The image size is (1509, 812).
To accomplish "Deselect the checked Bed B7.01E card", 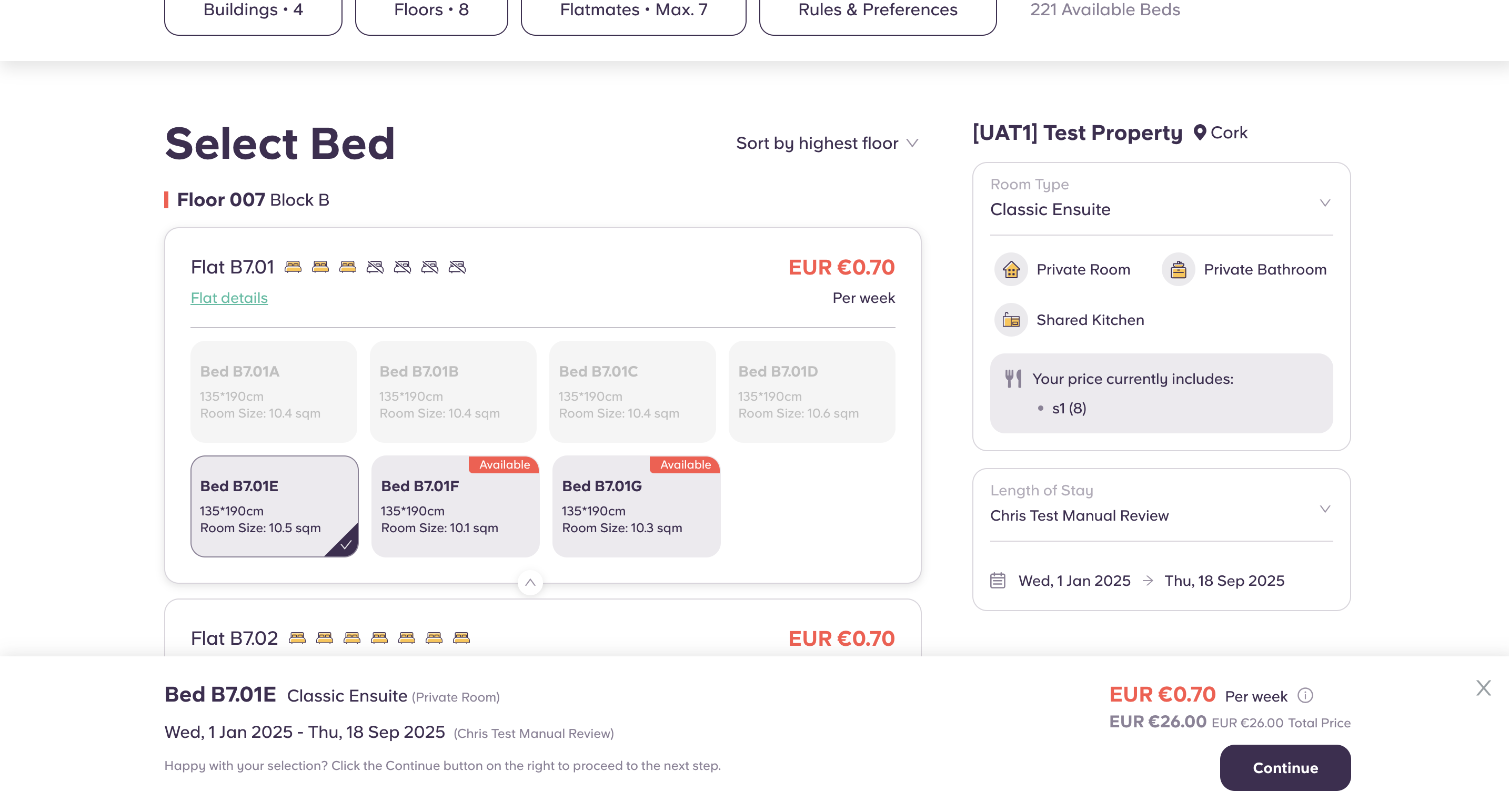I will pos(274,506).
